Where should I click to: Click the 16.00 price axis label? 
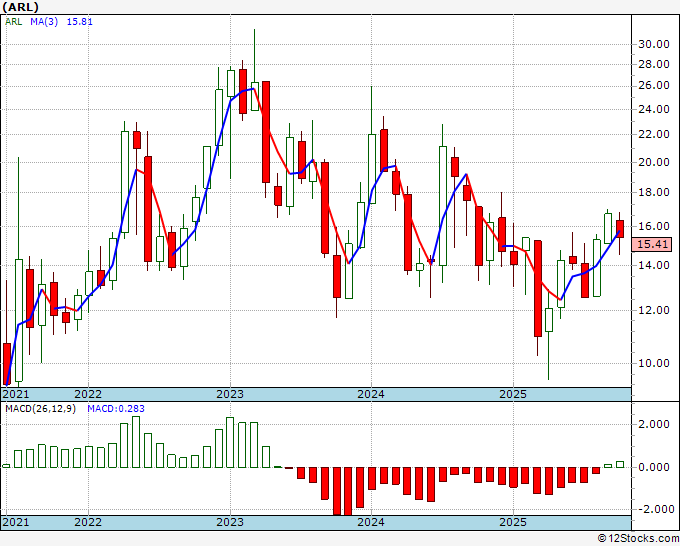[x=654, y=226]
